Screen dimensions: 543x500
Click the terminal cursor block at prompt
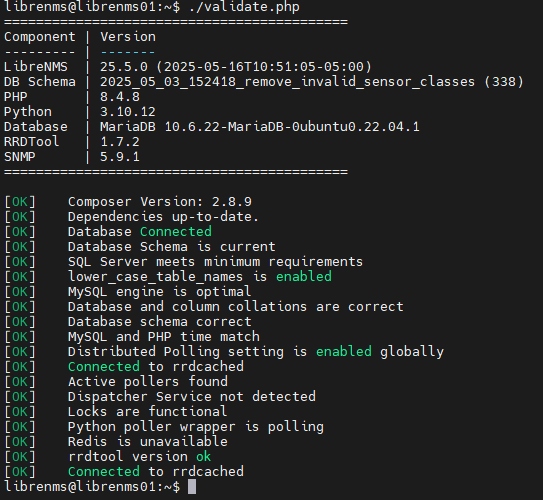[x=192, y=486]
